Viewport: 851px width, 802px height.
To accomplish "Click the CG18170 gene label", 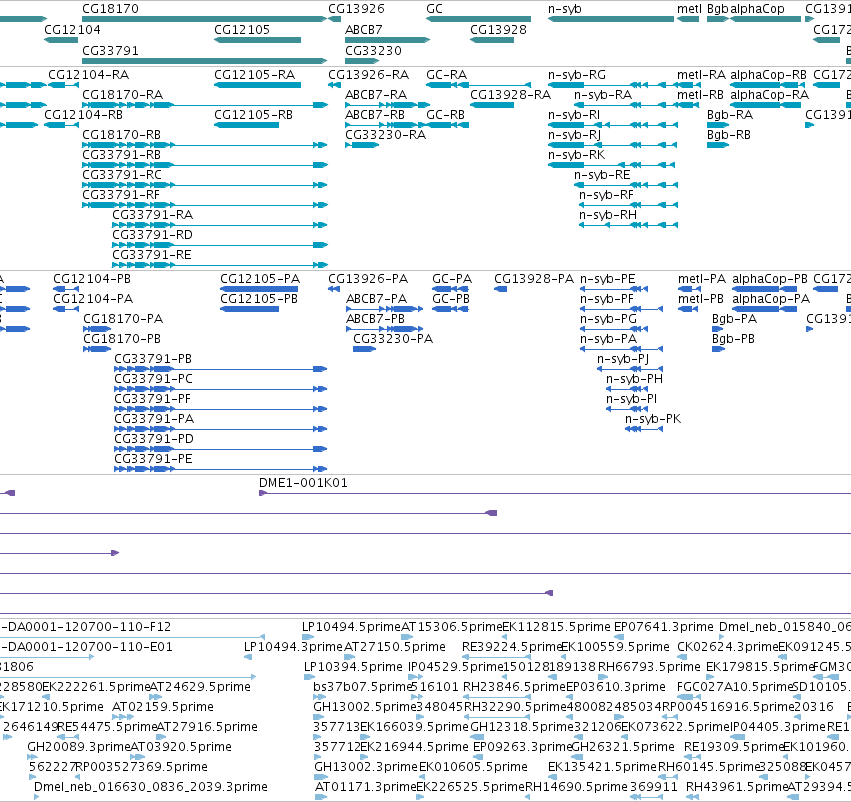I will (110, 9).
